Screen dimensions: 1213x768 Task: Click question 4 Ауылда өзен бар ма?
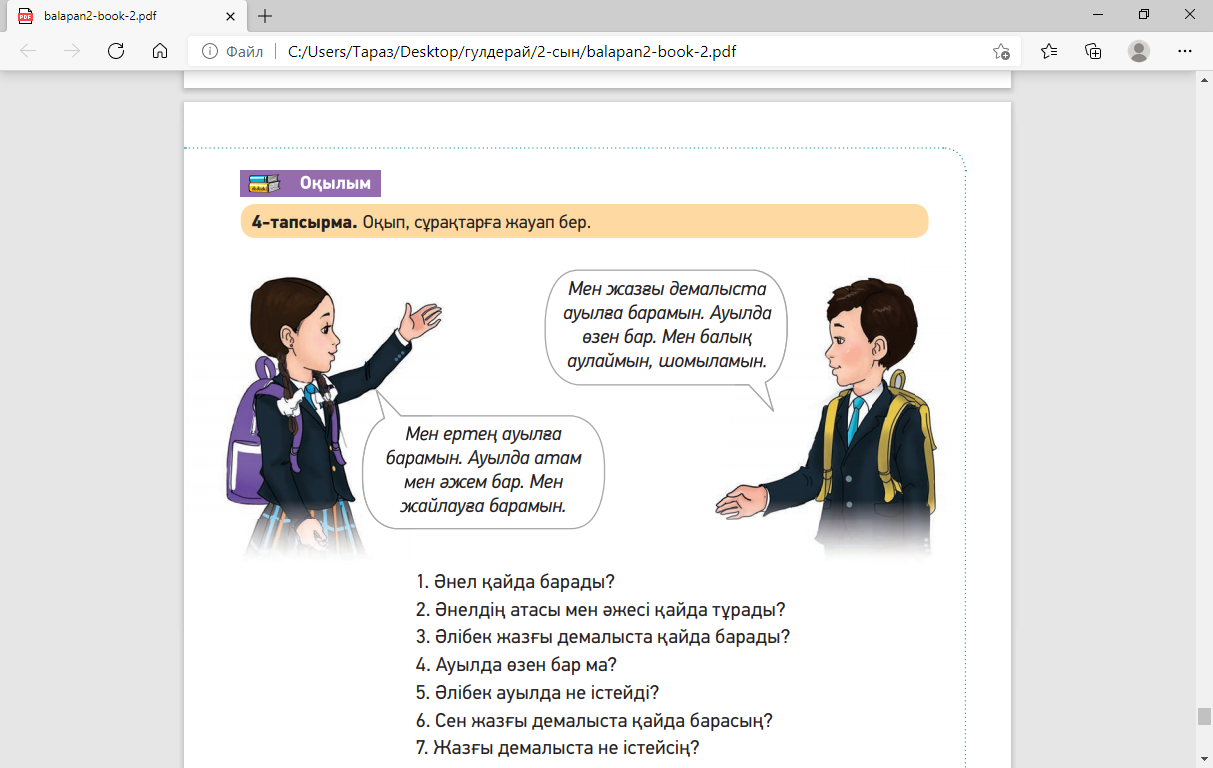(x=516, y=664)
